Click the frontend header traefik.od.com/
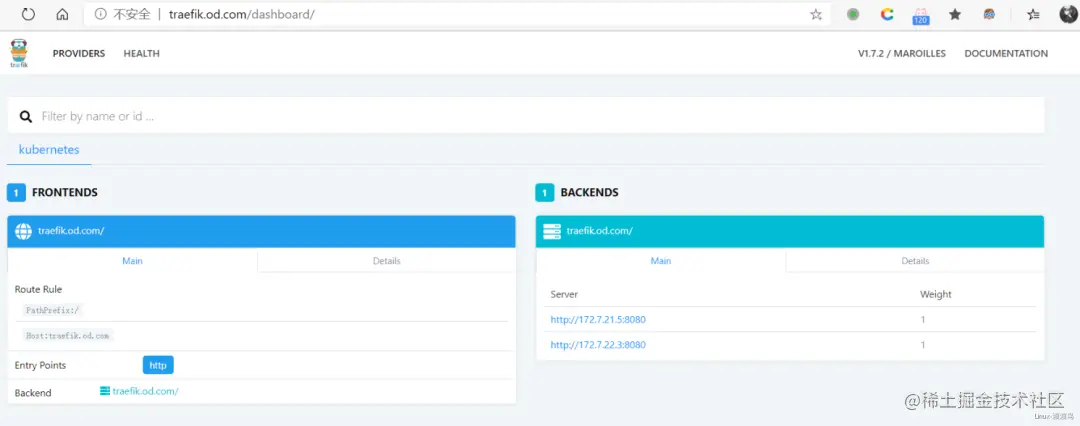 71,231
